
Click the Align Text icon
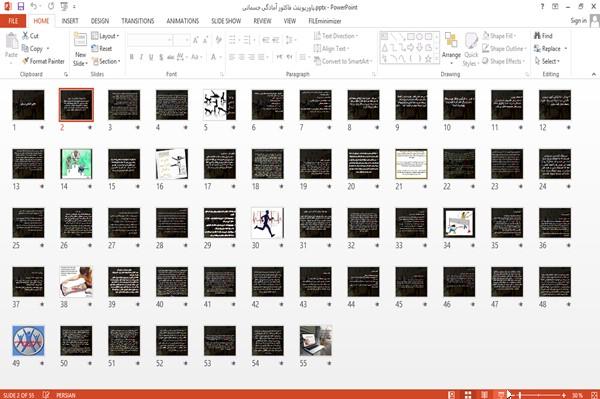click(317, 49)
